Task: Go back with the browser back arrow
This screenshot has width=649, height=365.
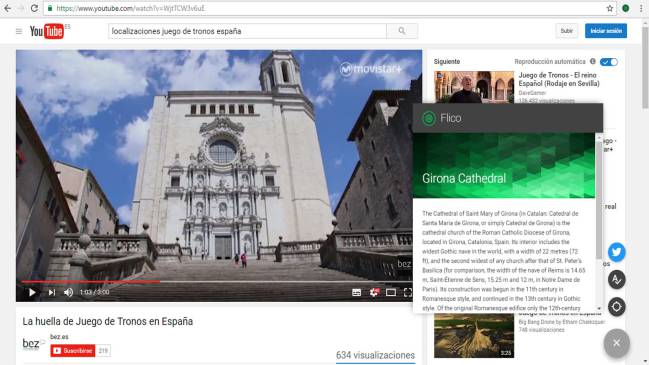Action: click(x=7, y=8)
